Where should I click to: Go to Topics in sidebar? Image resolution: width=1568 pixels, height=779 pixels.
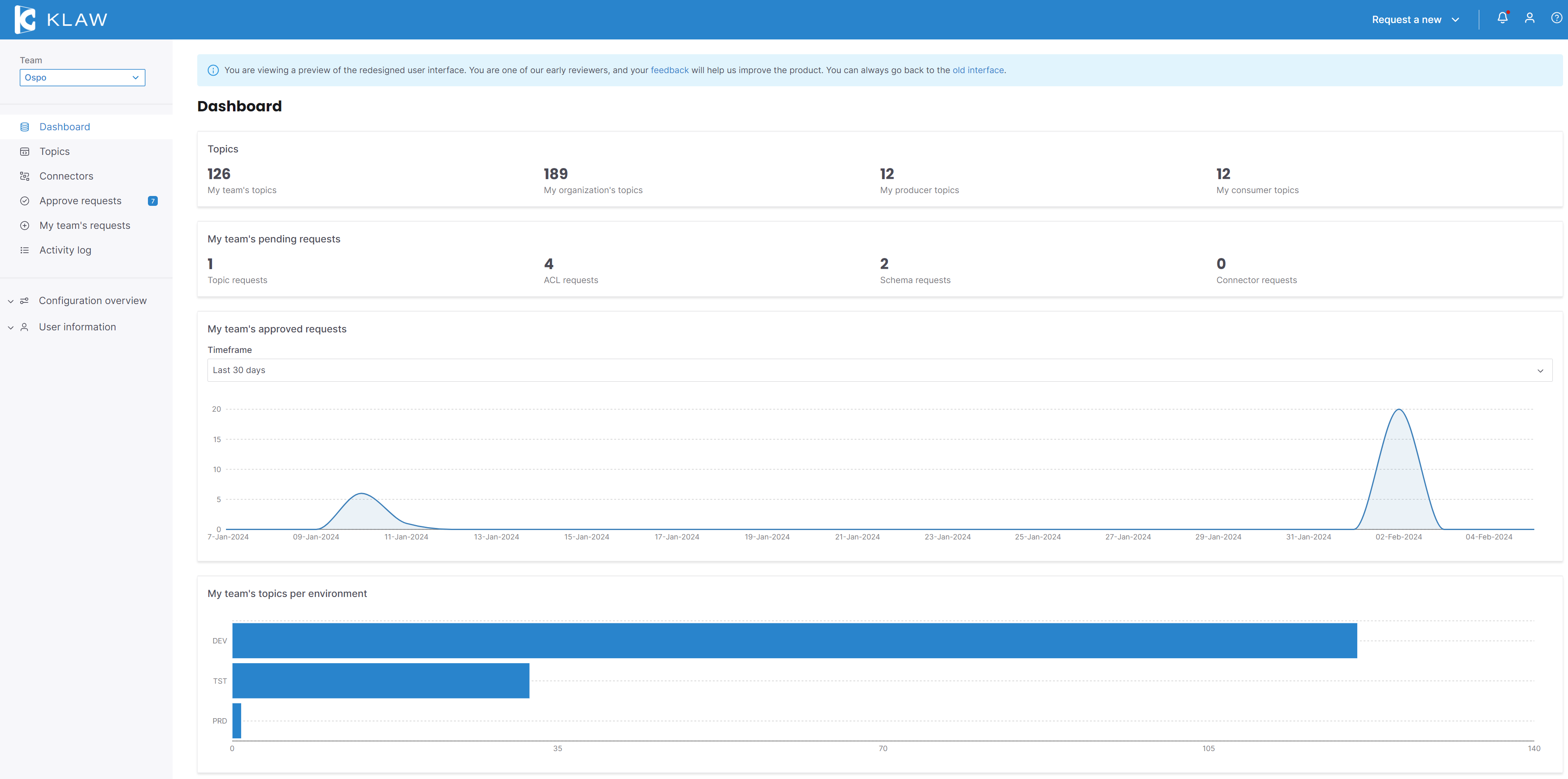[x=54, y=152]
